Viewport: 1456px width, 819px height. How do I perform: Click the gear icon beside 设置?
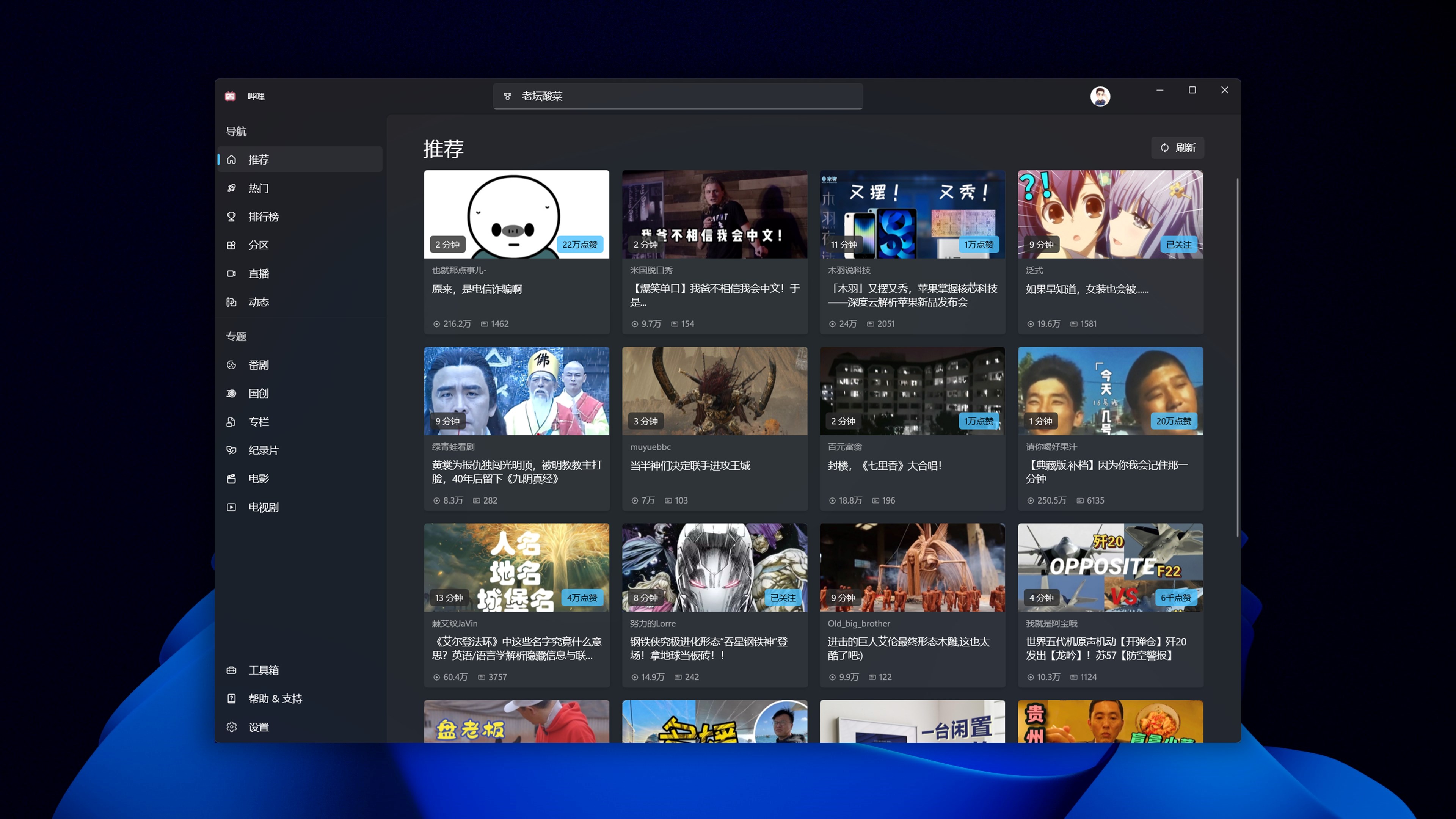click(231, 727)
